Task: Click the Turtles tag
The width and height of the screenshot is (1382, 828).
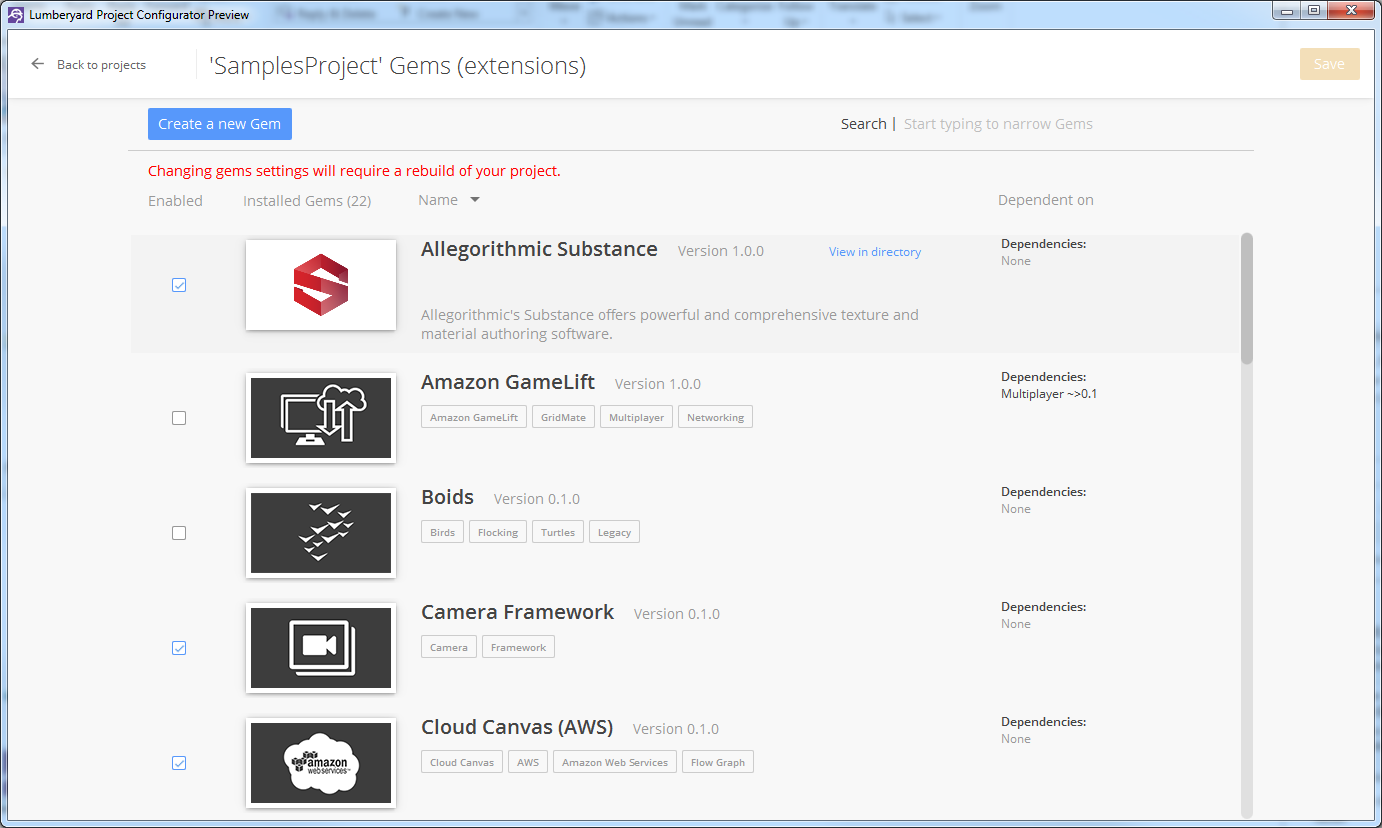Action: coord(558,532)
